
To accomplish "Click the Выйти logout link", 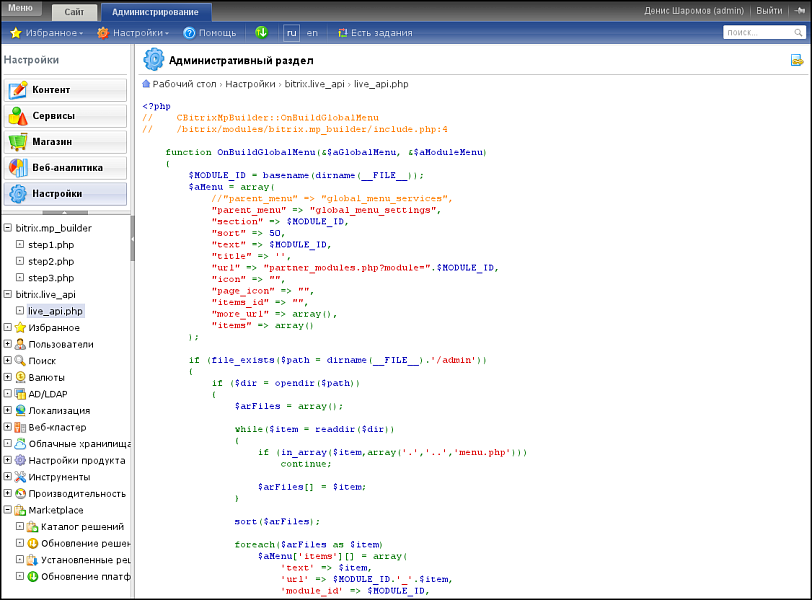I will [x=770, y=10].
